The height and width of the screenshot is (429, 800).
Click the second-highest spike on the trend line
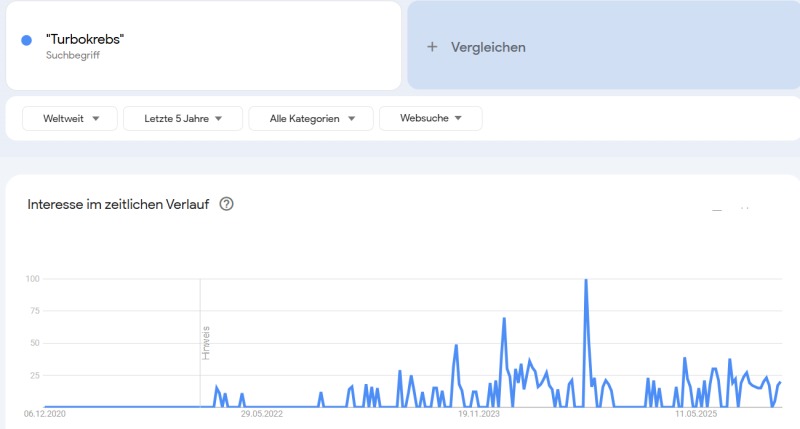pyautogui.click(x=504, y=319)
